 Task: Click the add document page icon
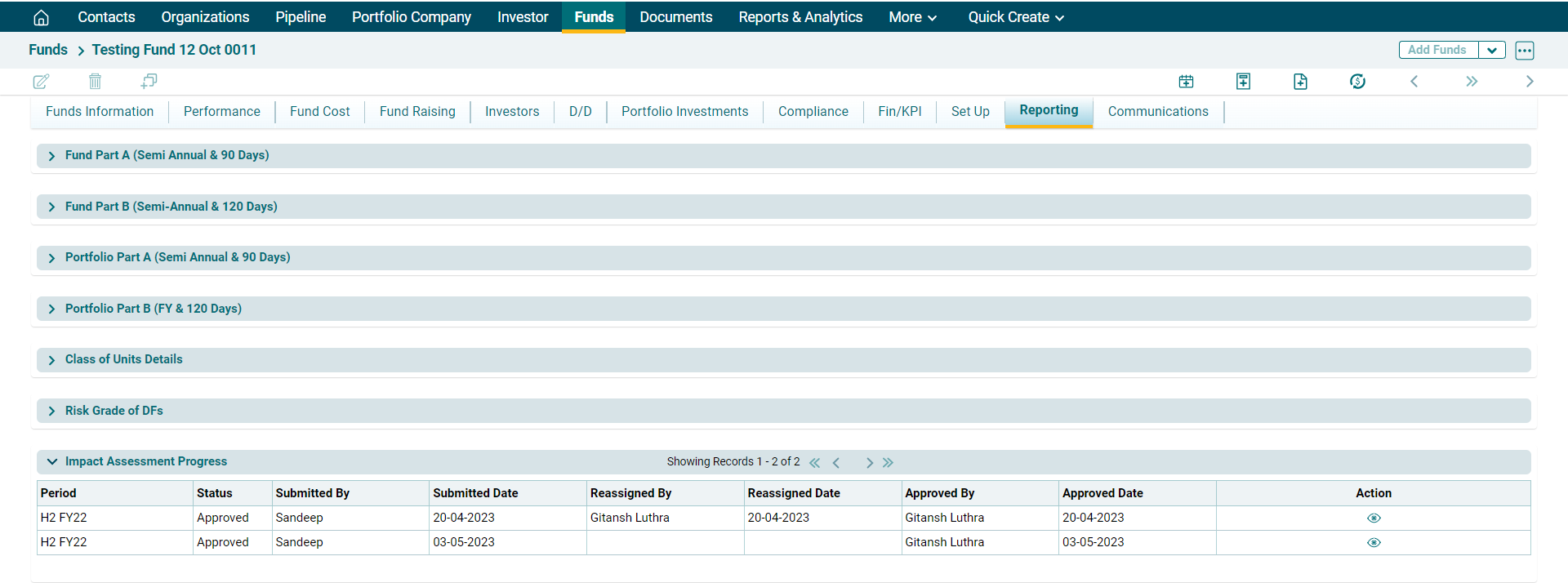[1300, 81]
